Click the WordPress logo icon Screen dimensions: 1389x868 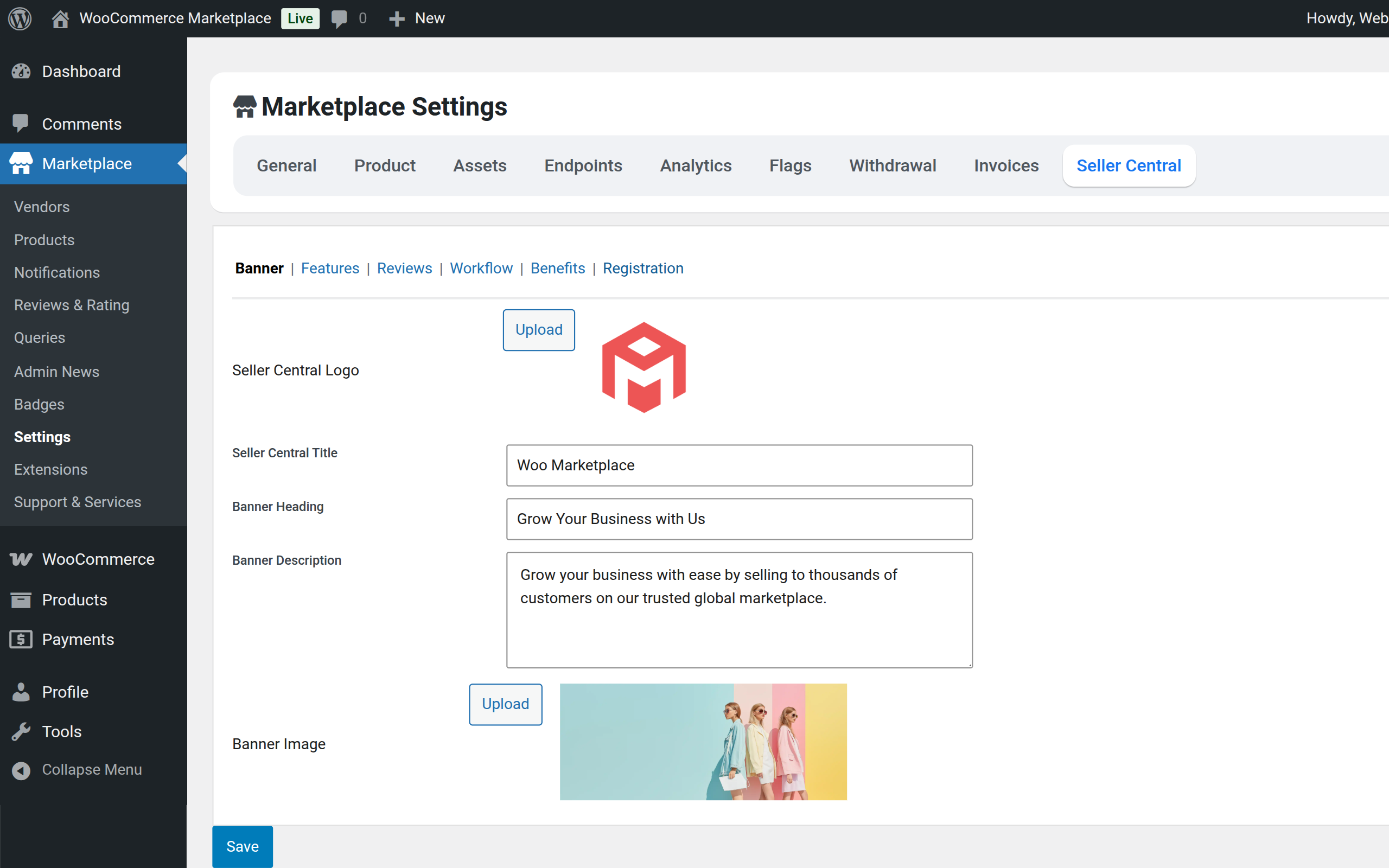(20, 18)
